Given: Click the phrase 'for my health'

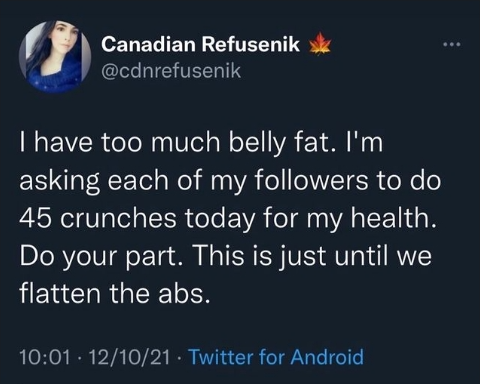Looking at the screenshot, I should 350,219.
